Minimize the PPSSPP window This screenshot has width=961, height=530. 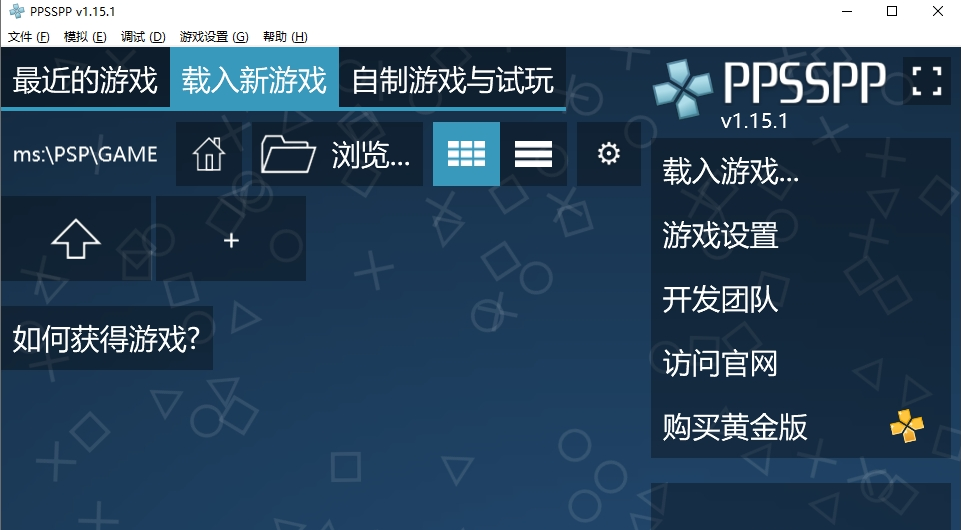click(x=847, y=12)
